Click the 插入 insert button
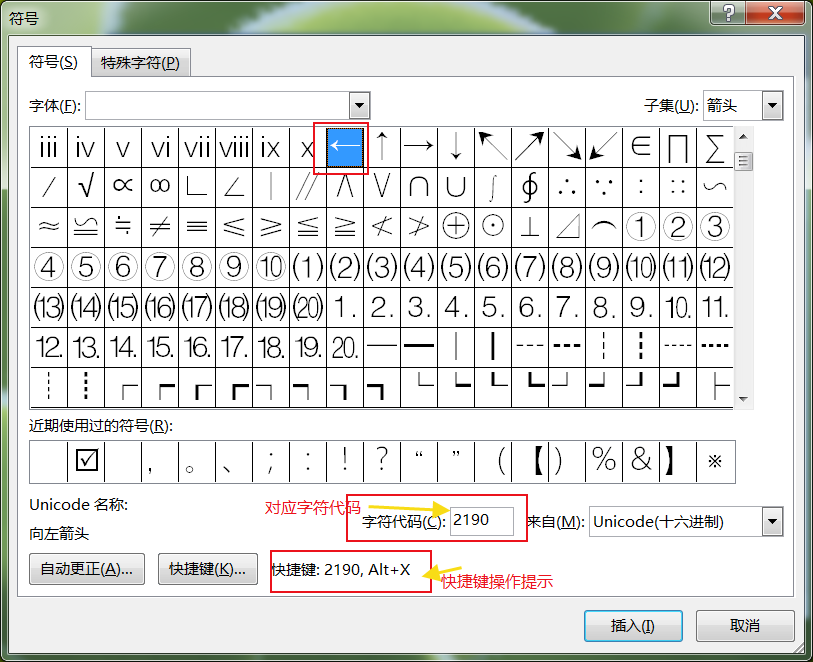The image size is (813, 662). pyautogui.click(x=632, y=626)
